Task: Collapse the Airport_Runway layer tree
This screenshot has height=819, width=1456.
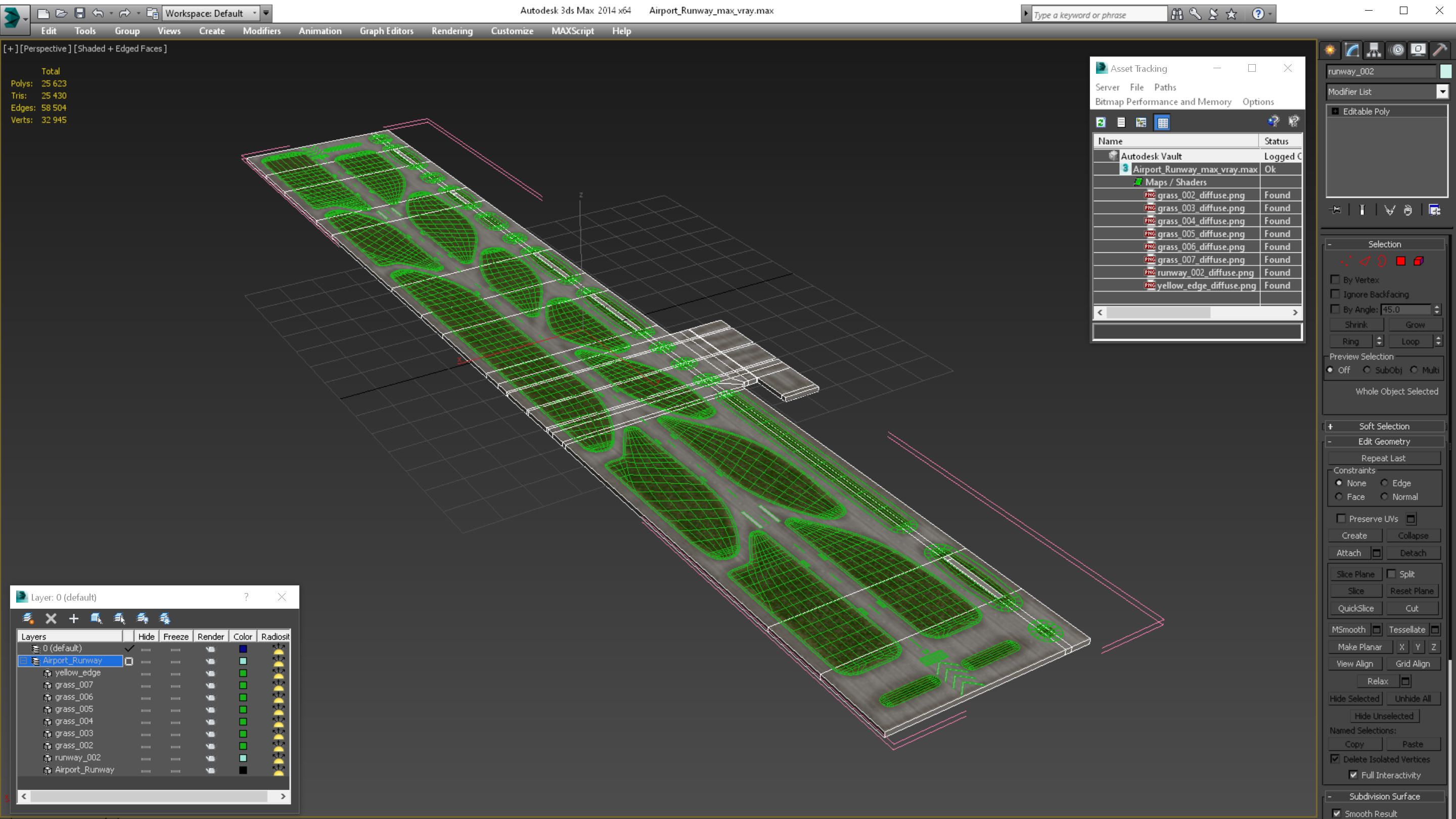Action: pyautogui.click(x=24, y=660)
